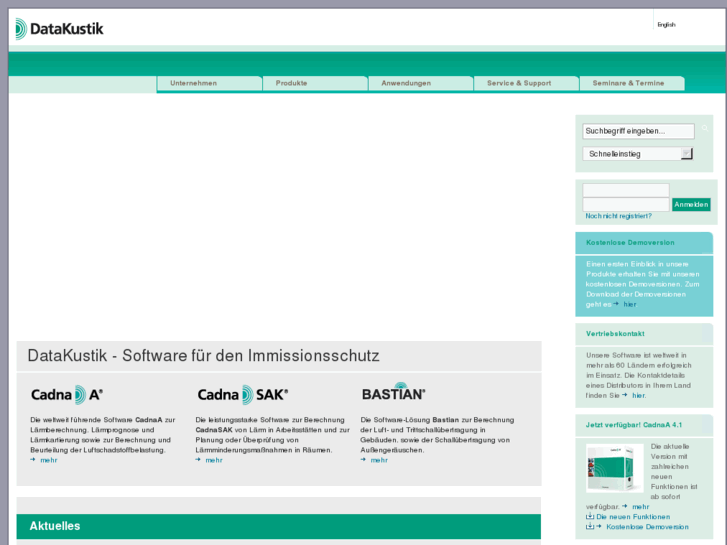Click 'mehr' link under CadnaSAK description
This screenshot has width=727, height=545.
[x=214, y=460]
